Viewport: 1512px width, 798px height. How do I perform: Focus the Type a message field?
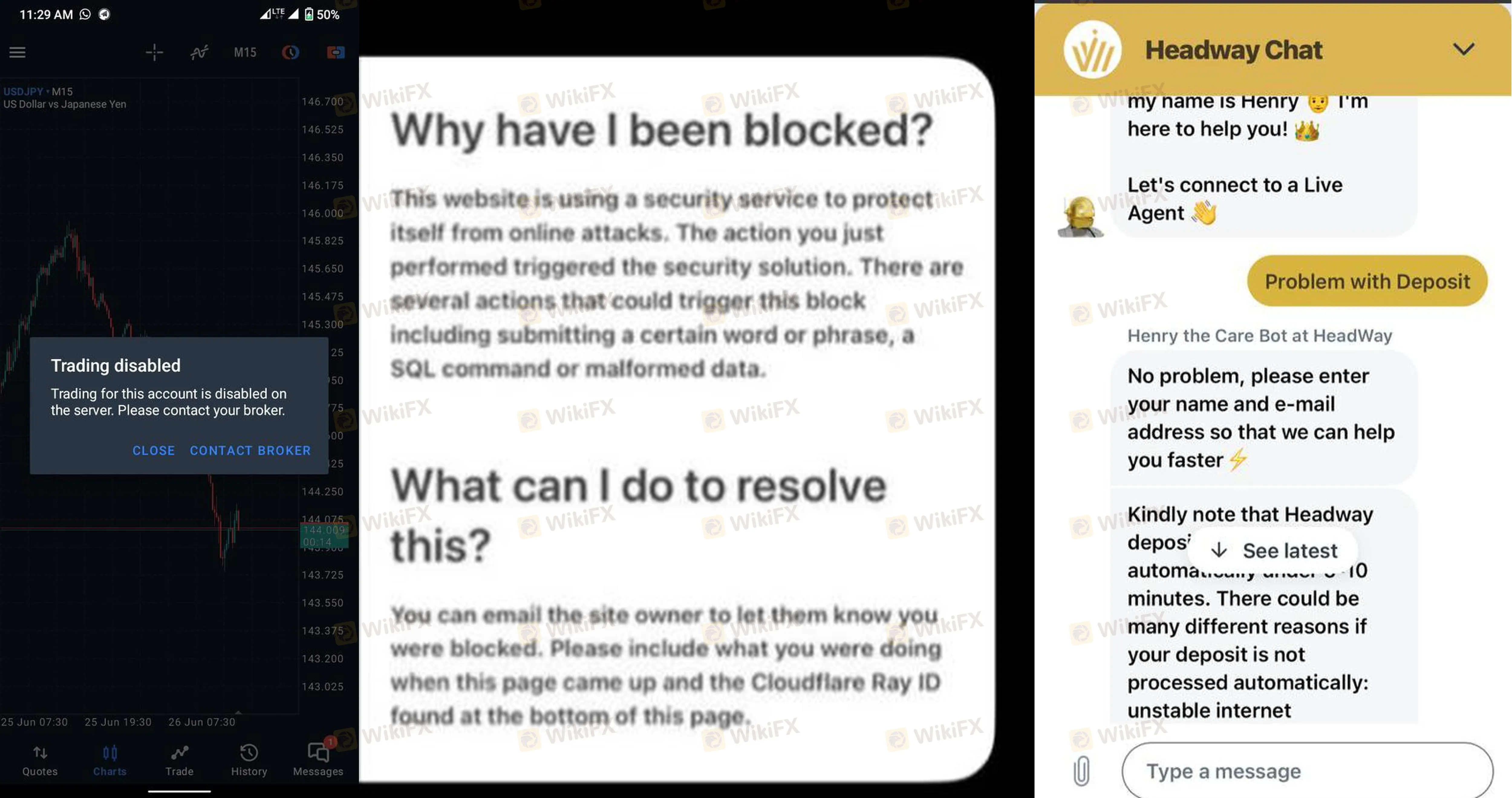pos(1307,770)
